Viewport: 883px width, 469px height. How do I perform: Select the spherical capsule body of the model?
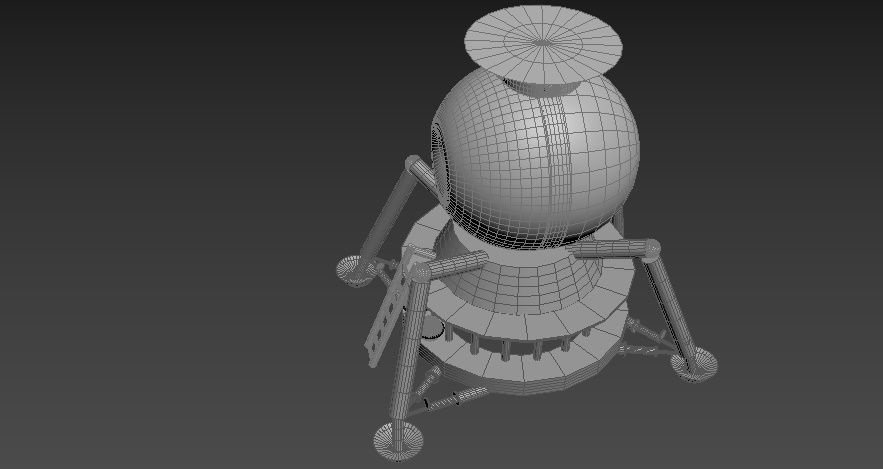tap(535, 160)
